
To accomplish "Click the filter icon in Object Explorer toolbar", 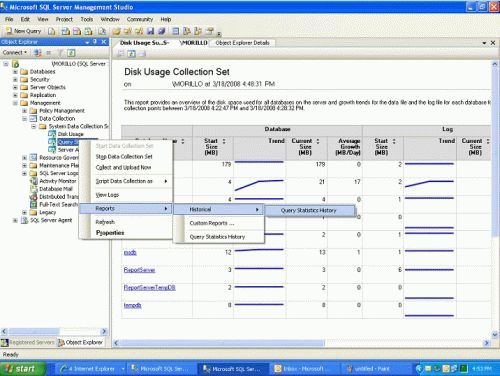I will [60, 53].
